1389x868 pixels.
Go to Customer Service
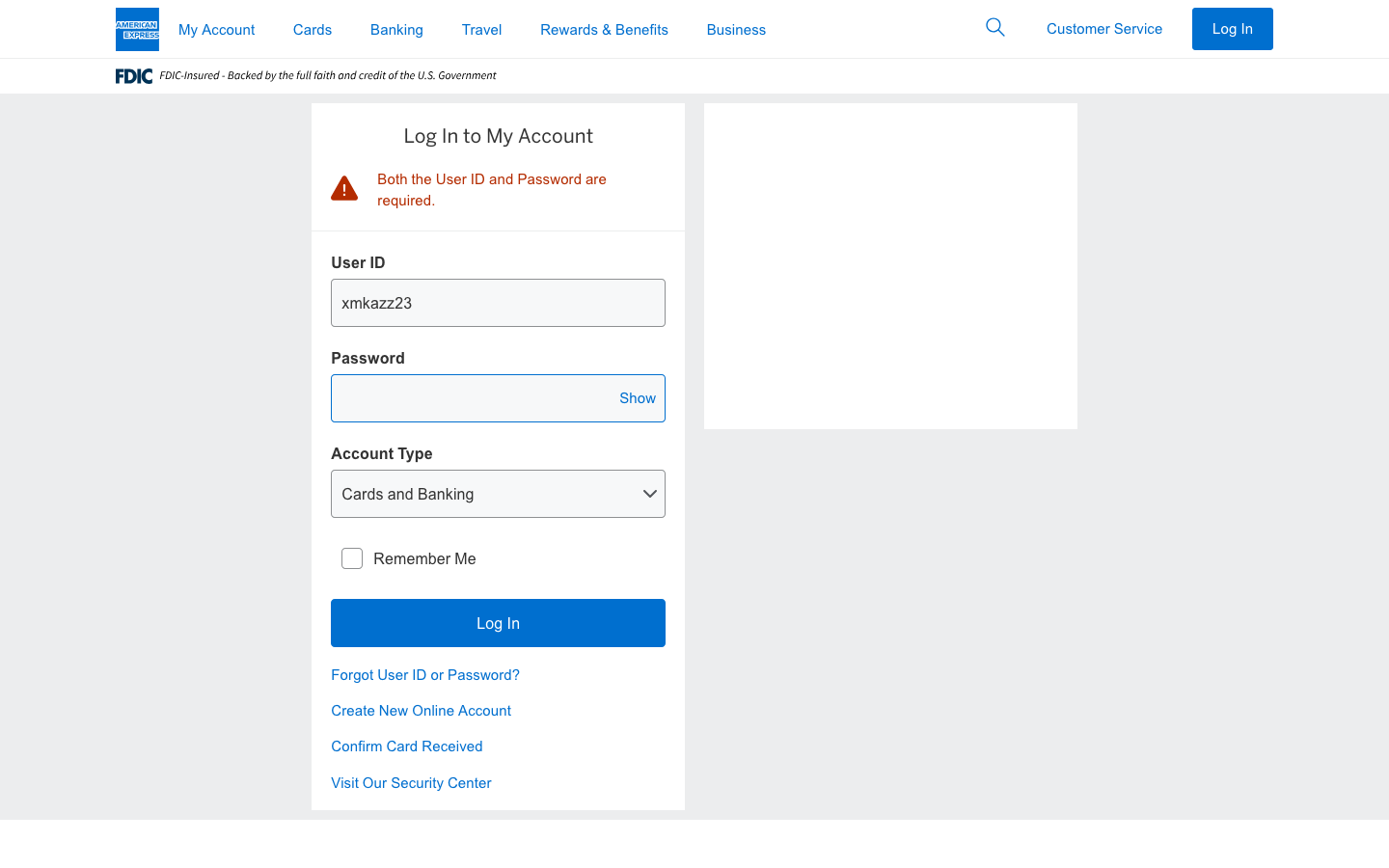tap(1104, 29)
